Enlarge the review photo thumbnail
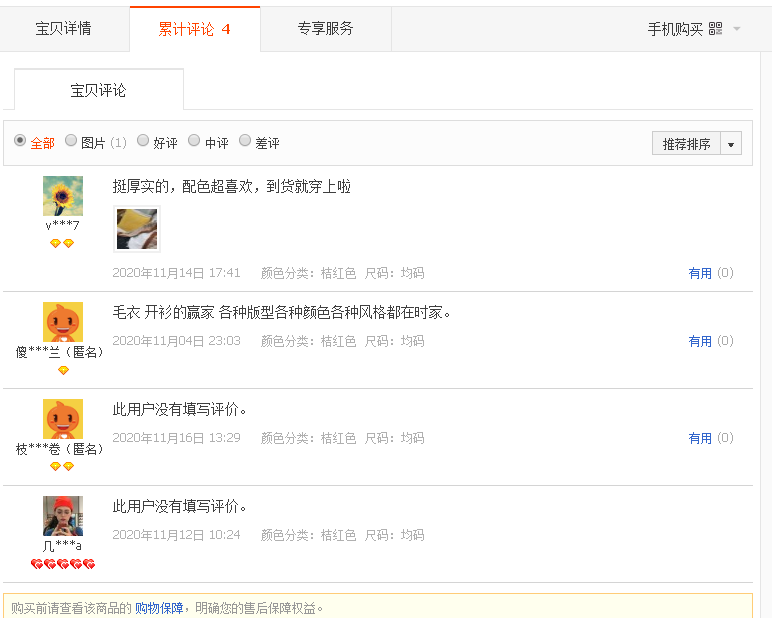The width and height of the screenshot is (772, 621). pos(137,229)
